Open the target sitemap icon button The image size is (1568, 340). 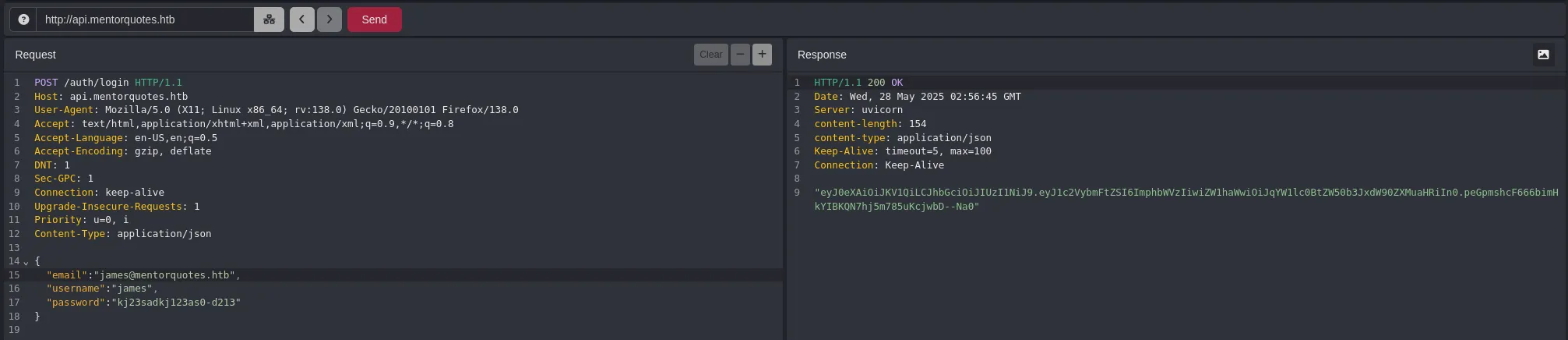click(x=269, y=19)
